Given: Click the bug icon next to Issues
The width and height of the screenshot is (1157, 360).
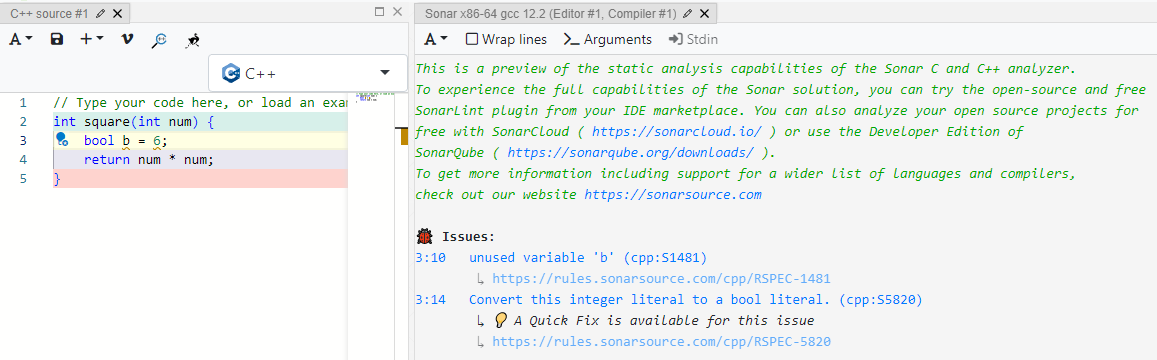Looking at the screenshot, I should (424, 236).
